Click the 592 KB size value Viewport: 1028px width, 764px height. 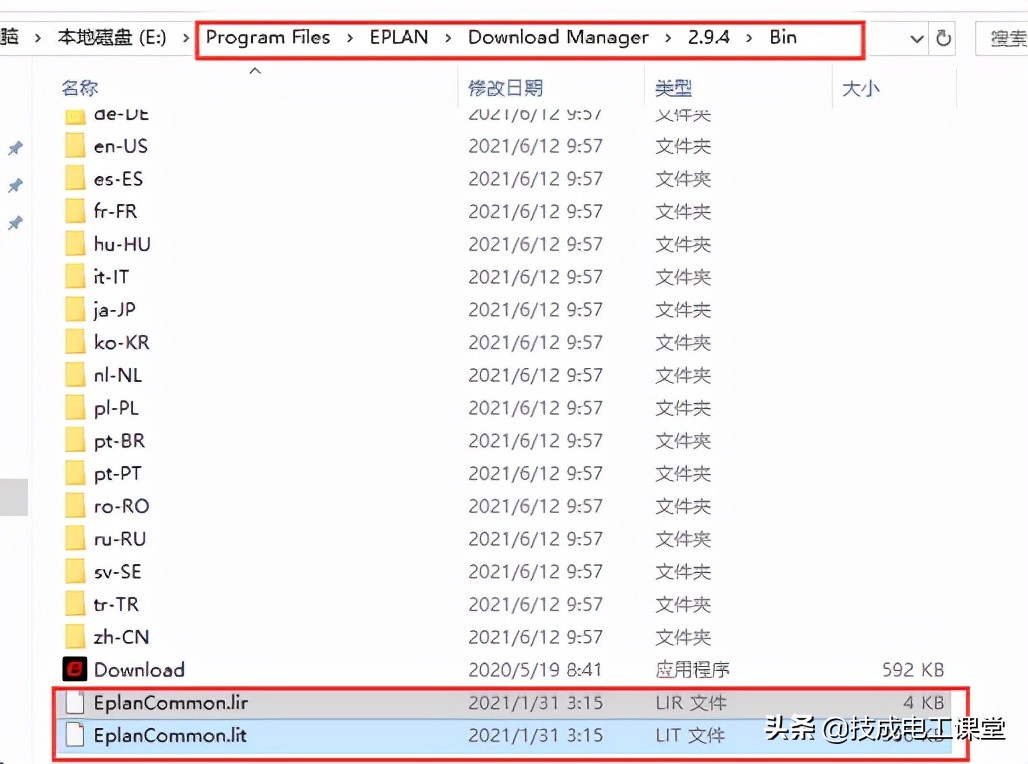click(x=913, y=670)
